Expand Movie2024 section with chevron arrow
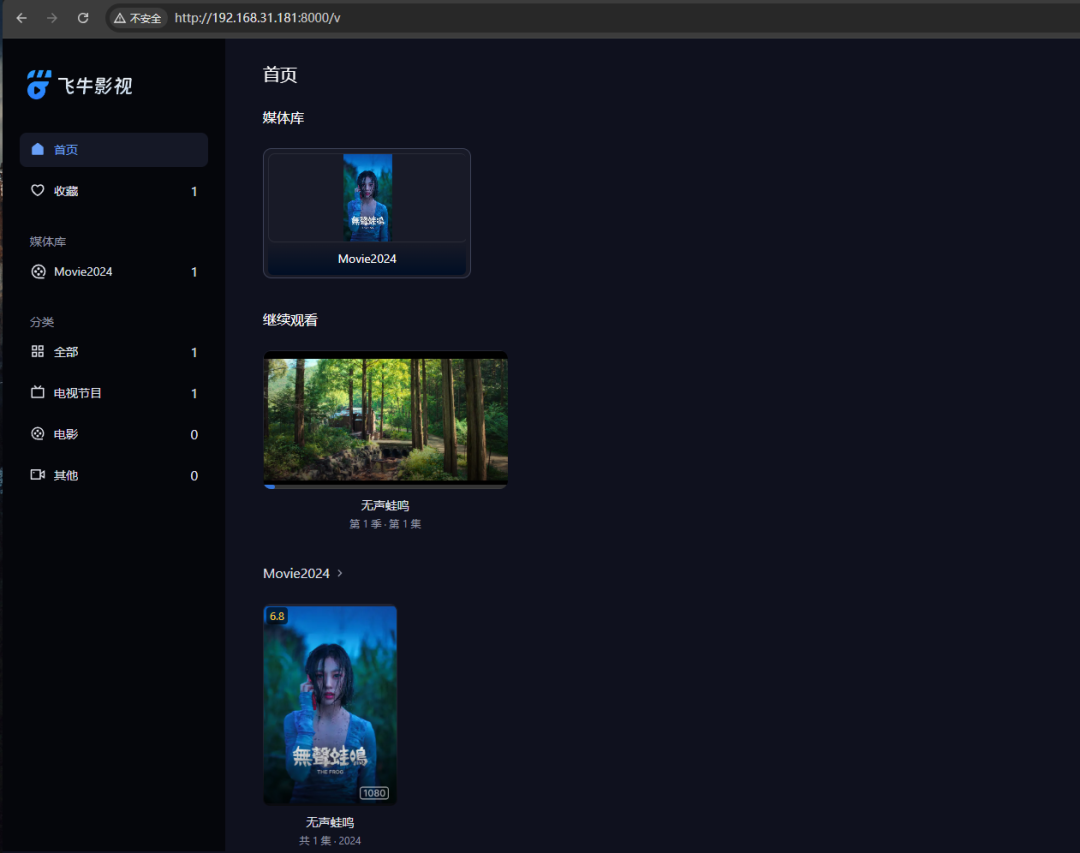The image size is (1080, 853). [x=340, y=573]
